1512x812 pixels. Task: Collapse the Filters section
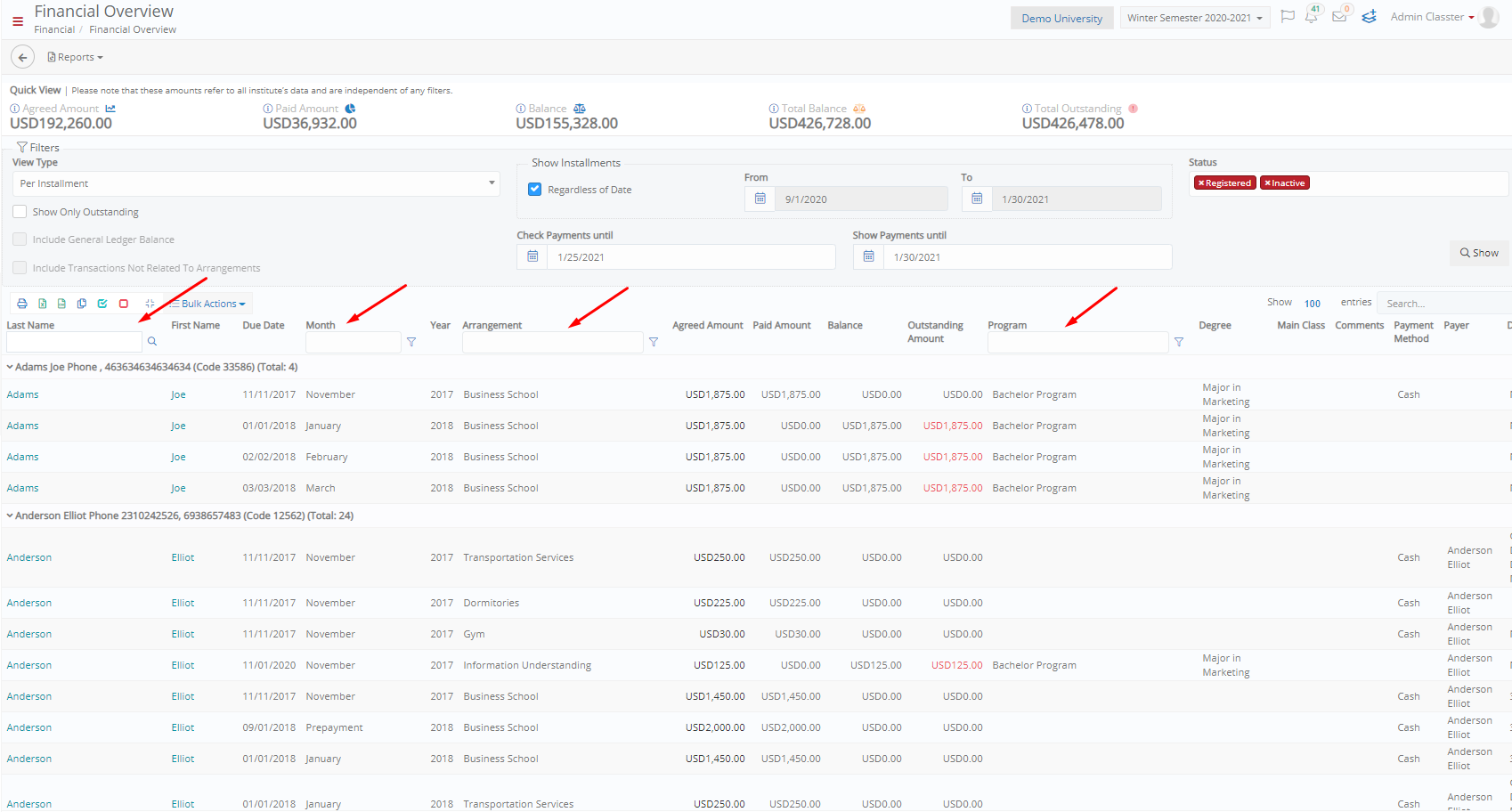coord(38,148)
